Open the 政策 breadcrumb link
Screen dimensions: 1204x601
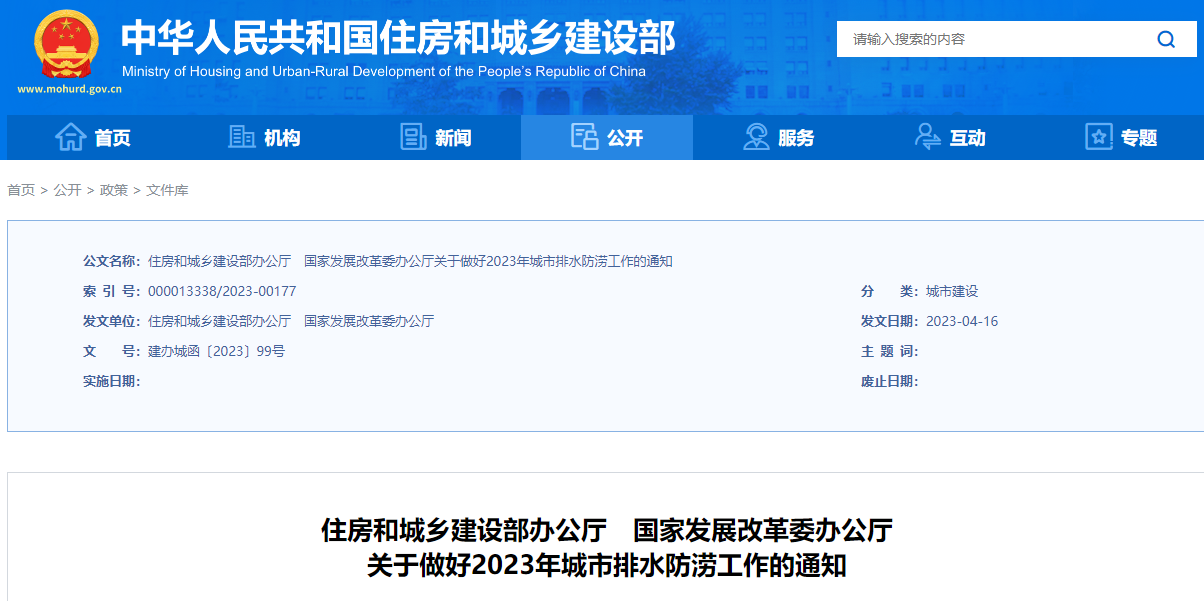[x=113, y=189]
